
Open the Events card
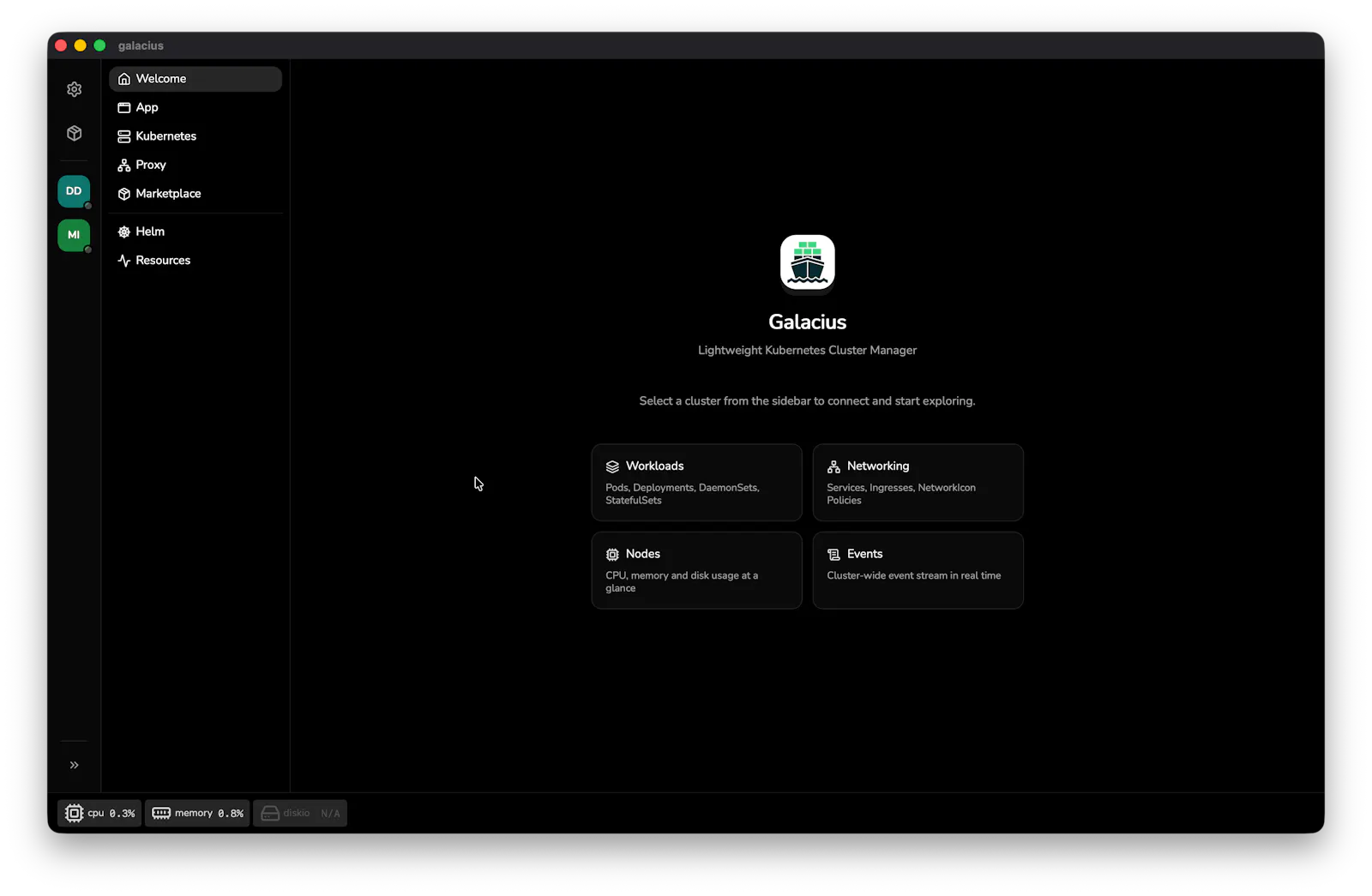918,570
